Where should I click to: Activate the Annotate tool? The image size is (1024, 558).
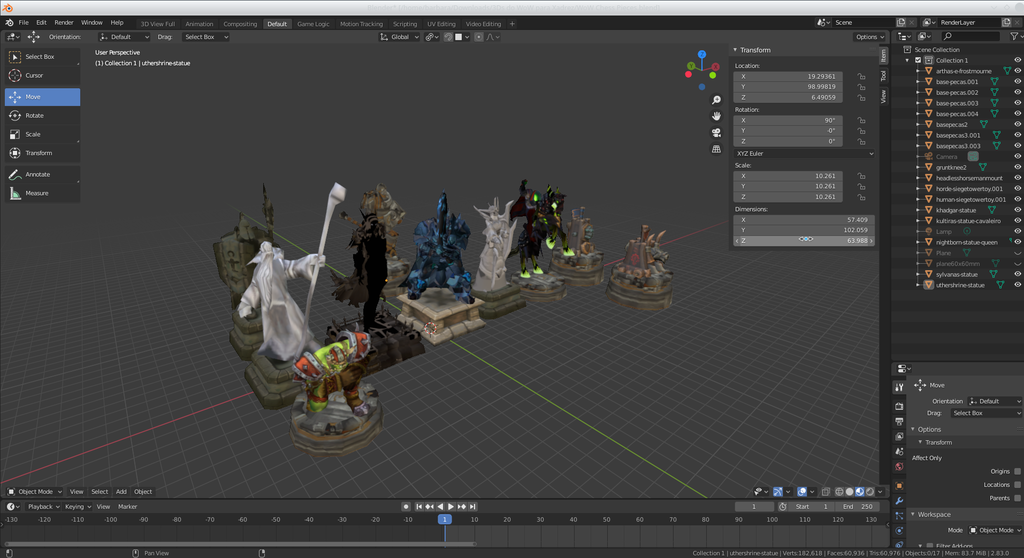click(x=42, y=174)
